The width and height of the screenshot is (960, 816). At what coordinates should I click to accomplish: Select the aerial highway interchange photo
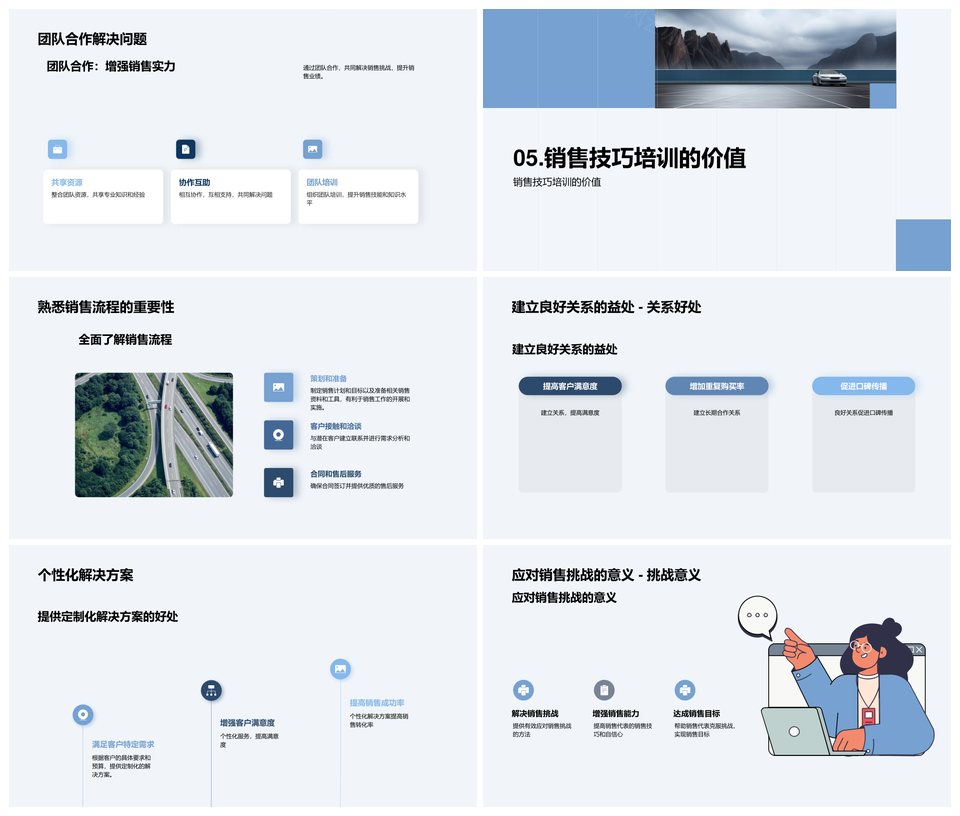coord(154,435)
